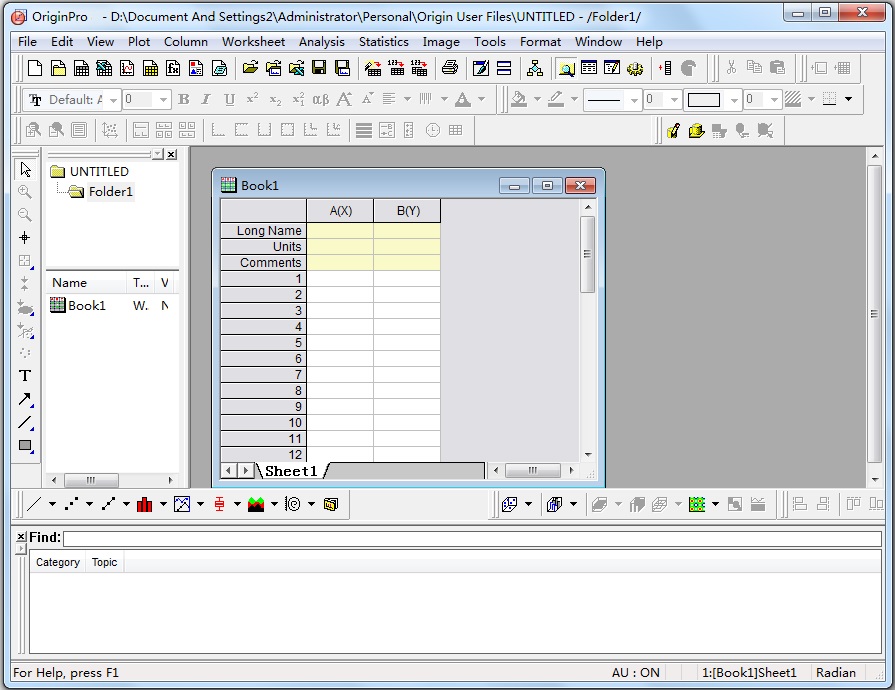Open the font size dropdown
The height and width of the screenshot is (690, 895).
(163, 100)
